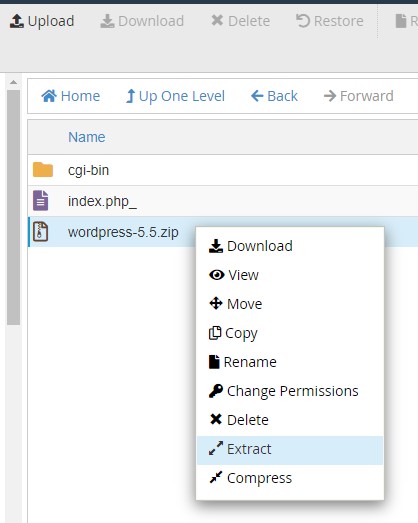Click the Upload toolbar button

pos(42,21)
